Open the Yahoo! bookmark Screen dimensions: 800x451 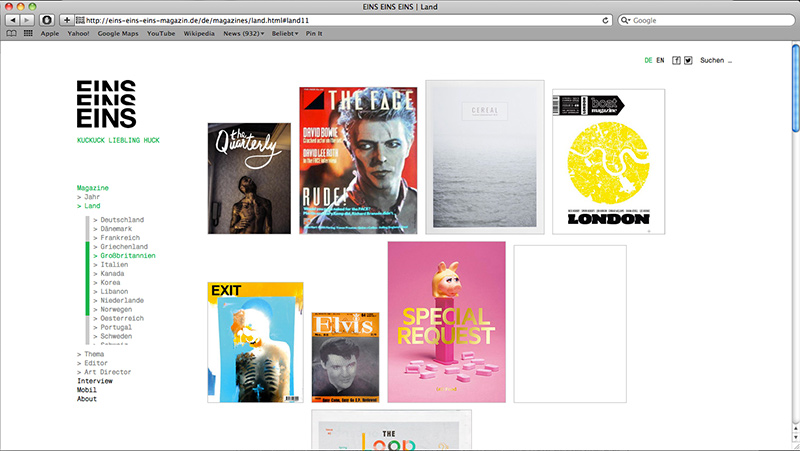(78, 33)
